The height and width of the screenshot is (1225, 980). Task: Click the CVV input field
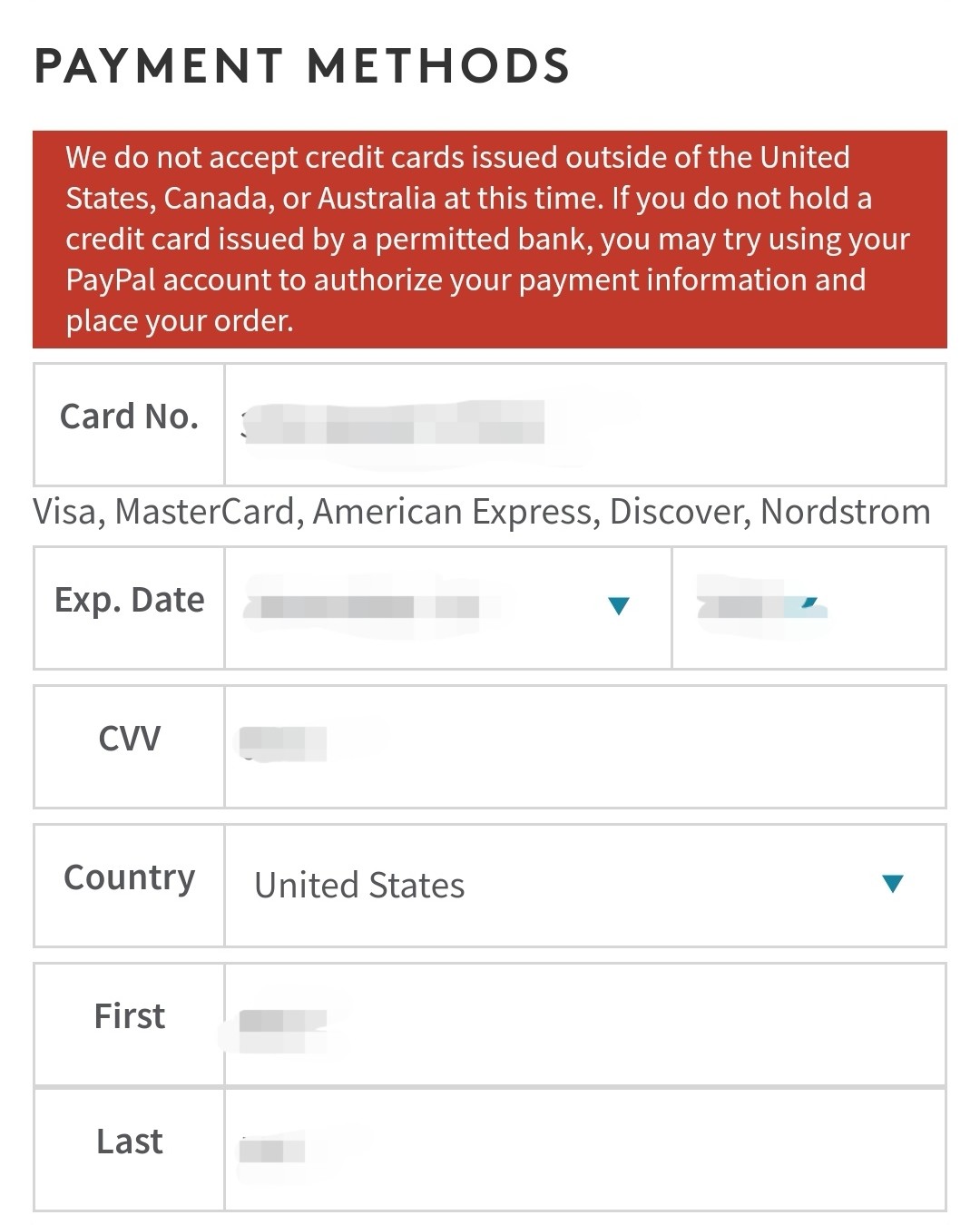[585, 747]
